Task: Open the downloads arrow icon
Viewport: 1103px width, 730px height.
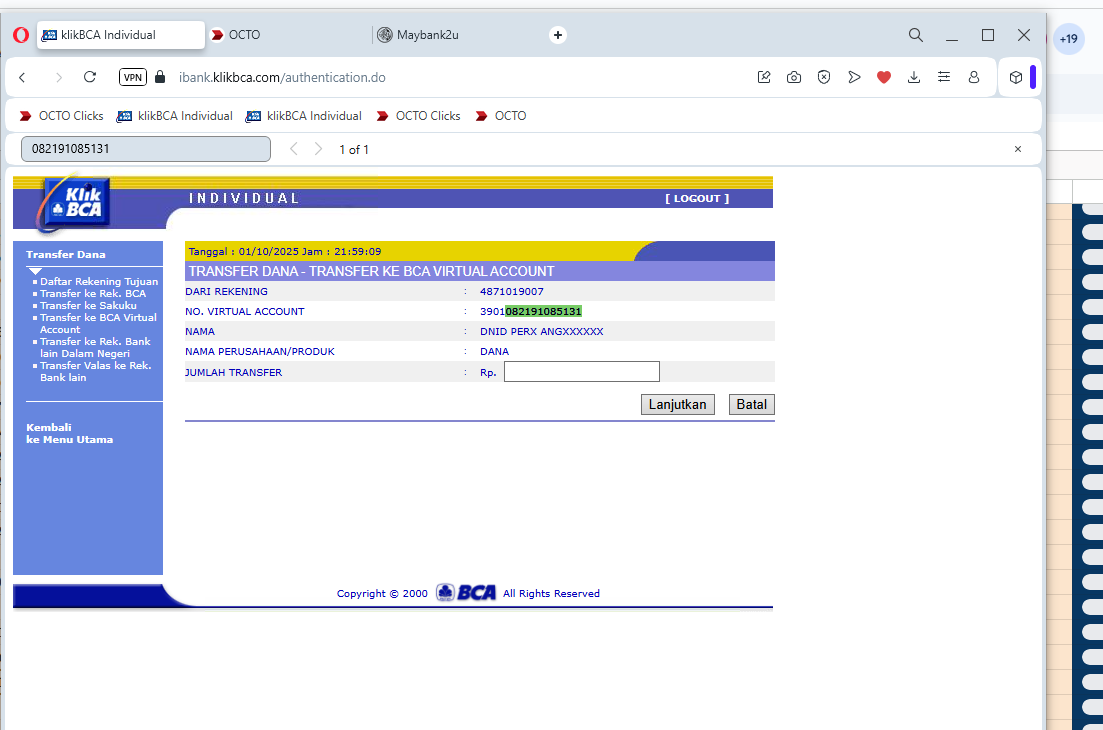Action: (914, 77)
